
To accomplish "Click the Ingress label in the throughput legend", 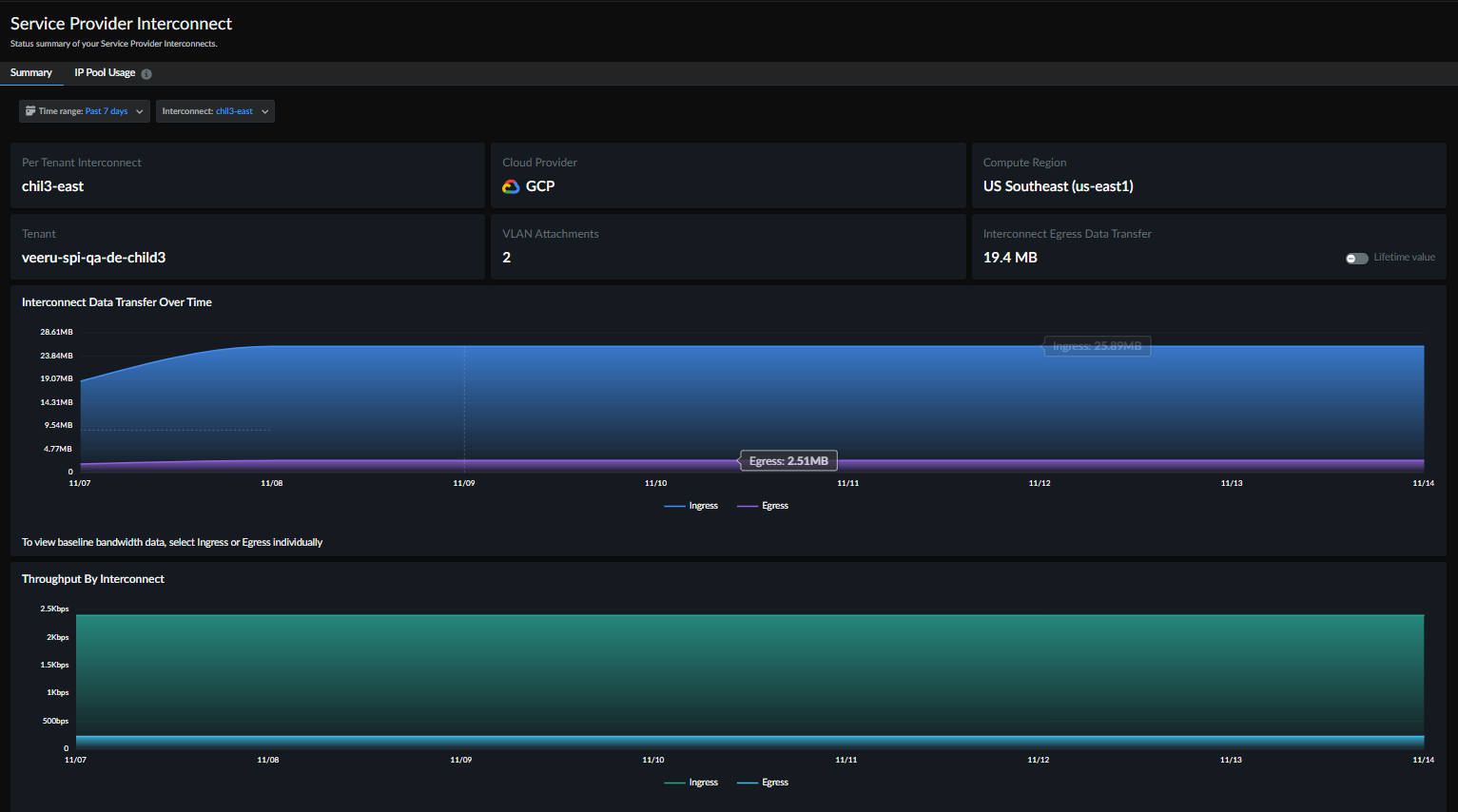I will click(703, 783).
